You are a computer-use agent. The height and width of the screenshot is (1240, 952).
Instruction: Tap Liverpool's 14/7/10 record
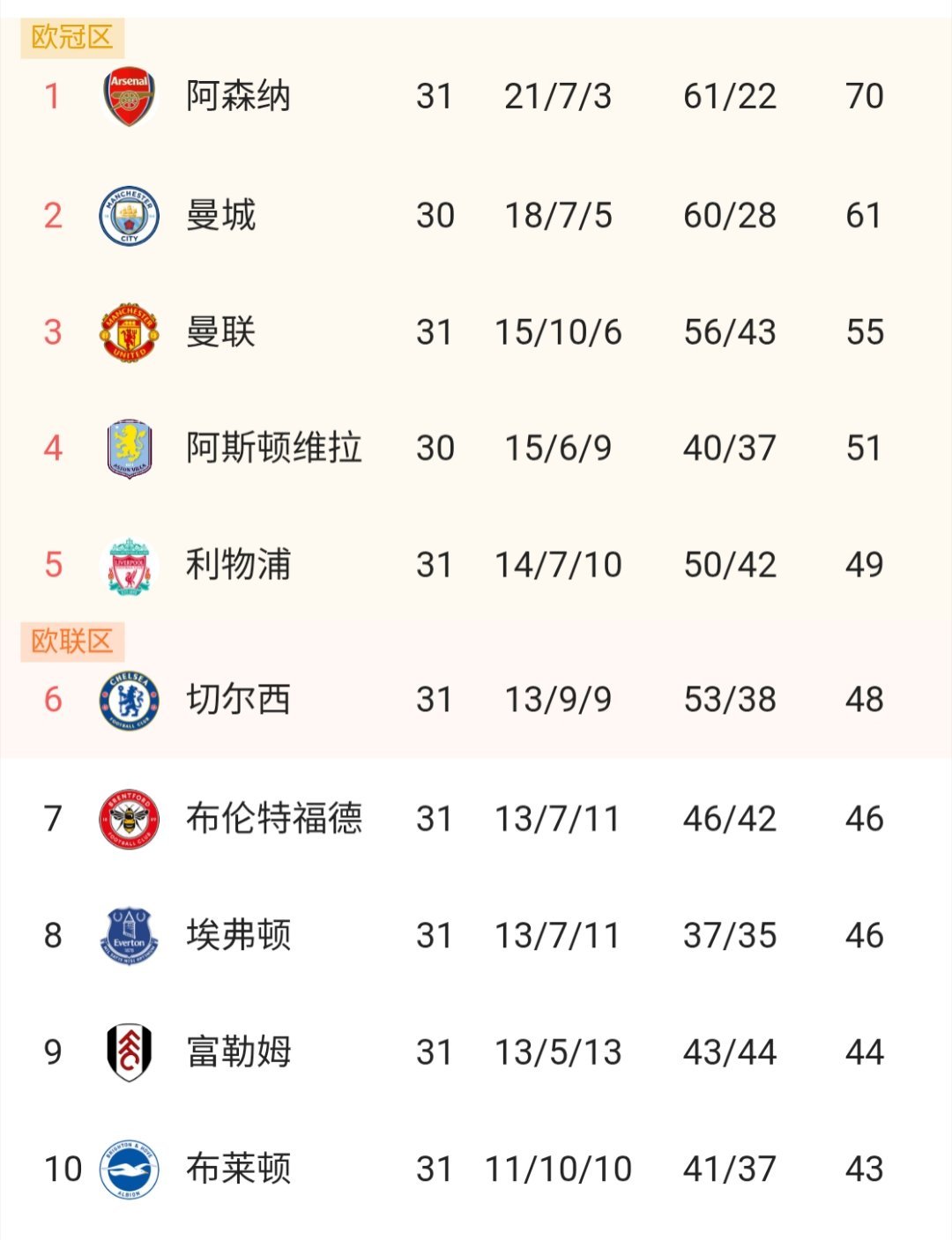pyautogui.click(x=558, y=565)
